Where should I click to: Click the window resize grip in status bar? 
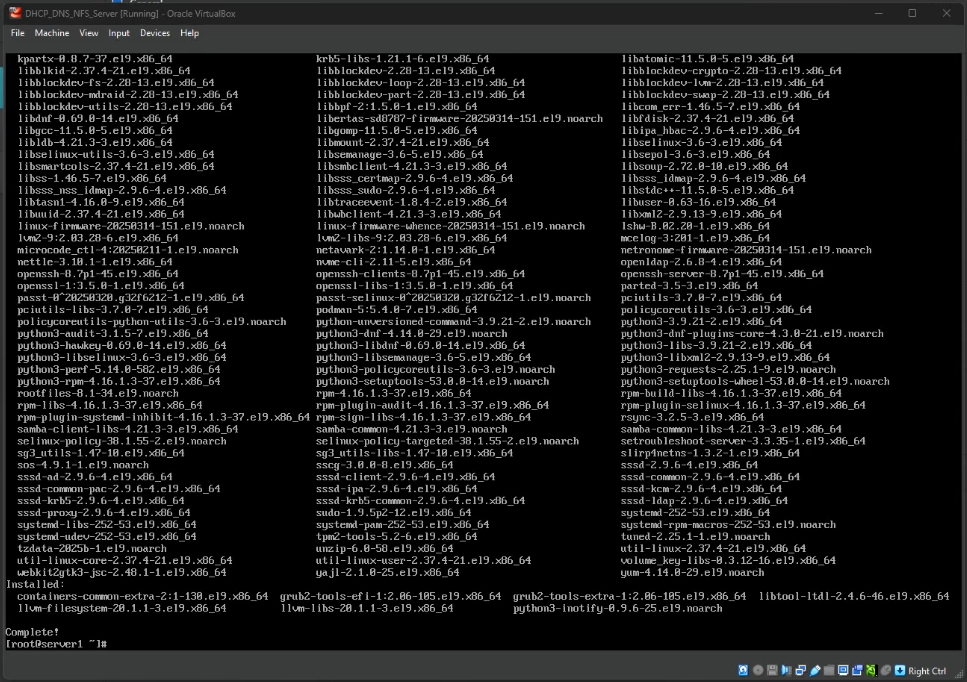pos(957,672)
